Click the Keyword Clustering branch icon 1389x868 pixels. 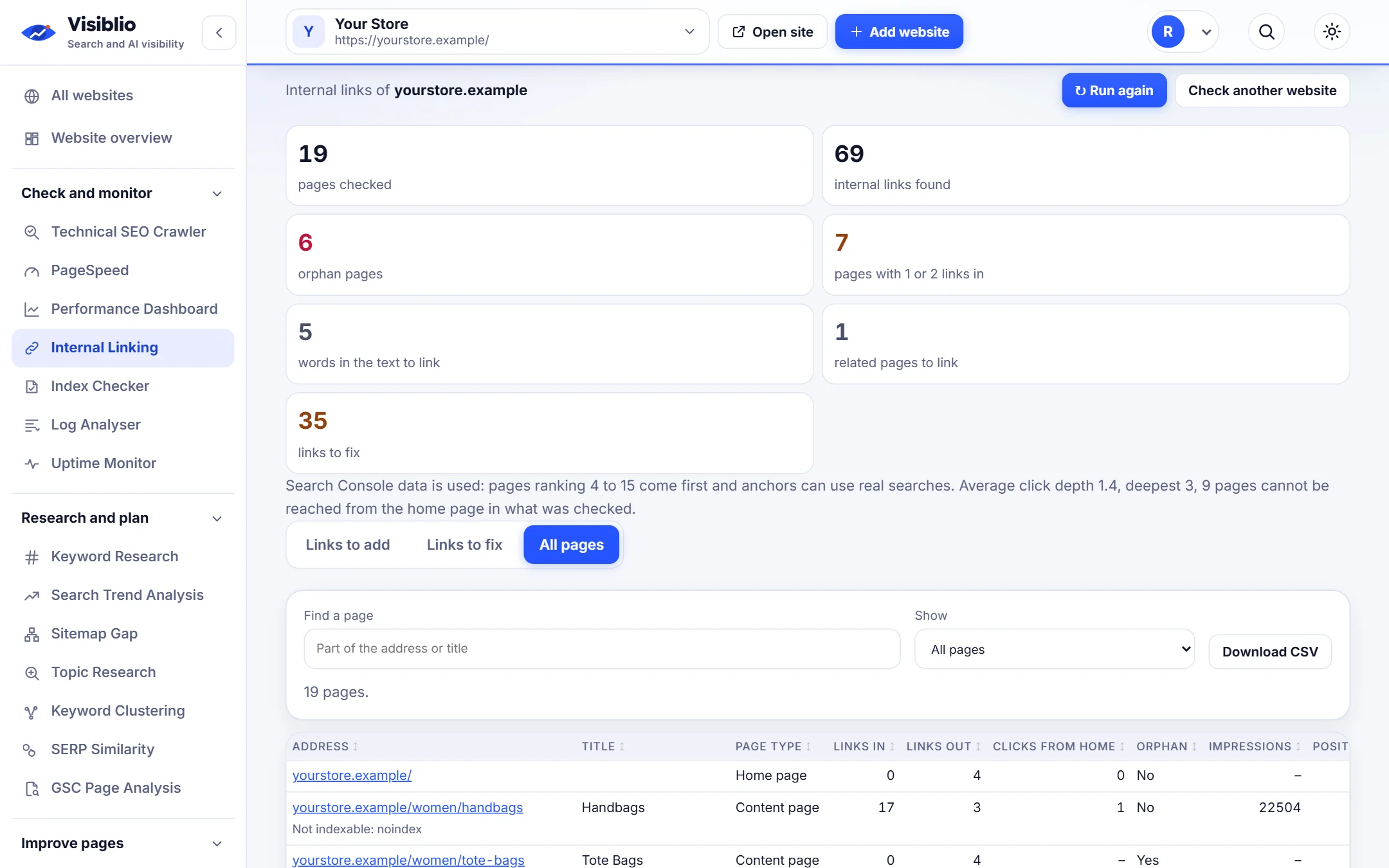[32, 711]
